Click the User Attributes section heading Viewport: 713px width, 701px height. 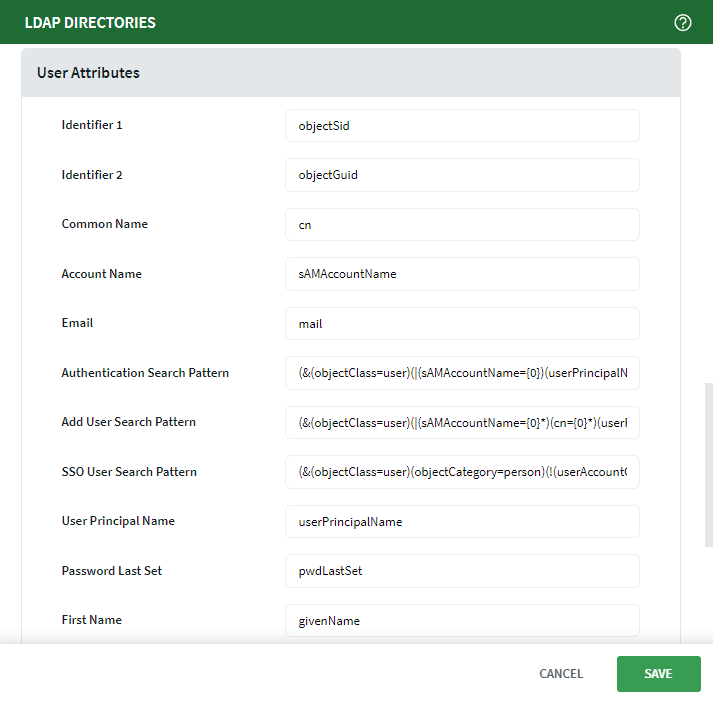[88, 73]
